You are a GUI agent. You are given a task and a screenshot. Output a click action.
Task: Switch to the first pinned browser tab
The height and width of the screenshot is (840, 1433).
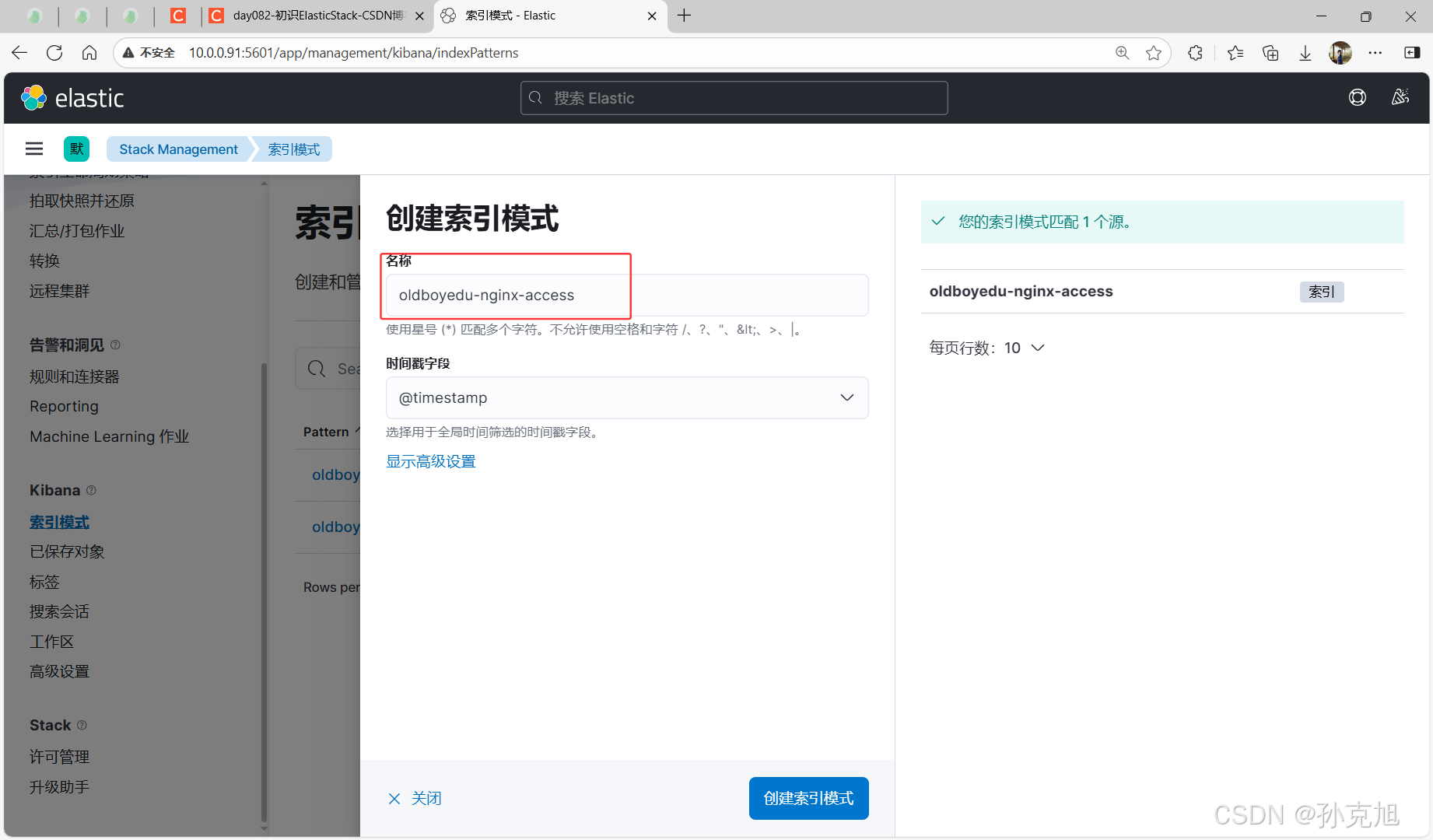(x=35, y=16)
